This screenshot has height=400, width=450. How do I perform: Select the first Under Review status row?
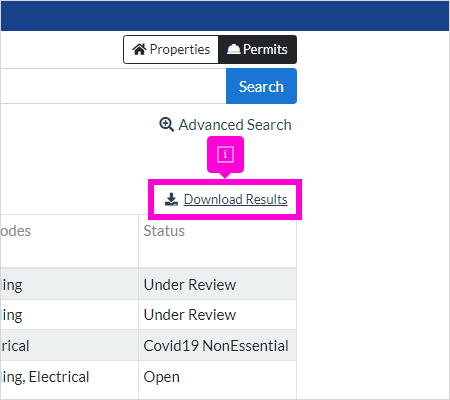(x=217, y=284)
